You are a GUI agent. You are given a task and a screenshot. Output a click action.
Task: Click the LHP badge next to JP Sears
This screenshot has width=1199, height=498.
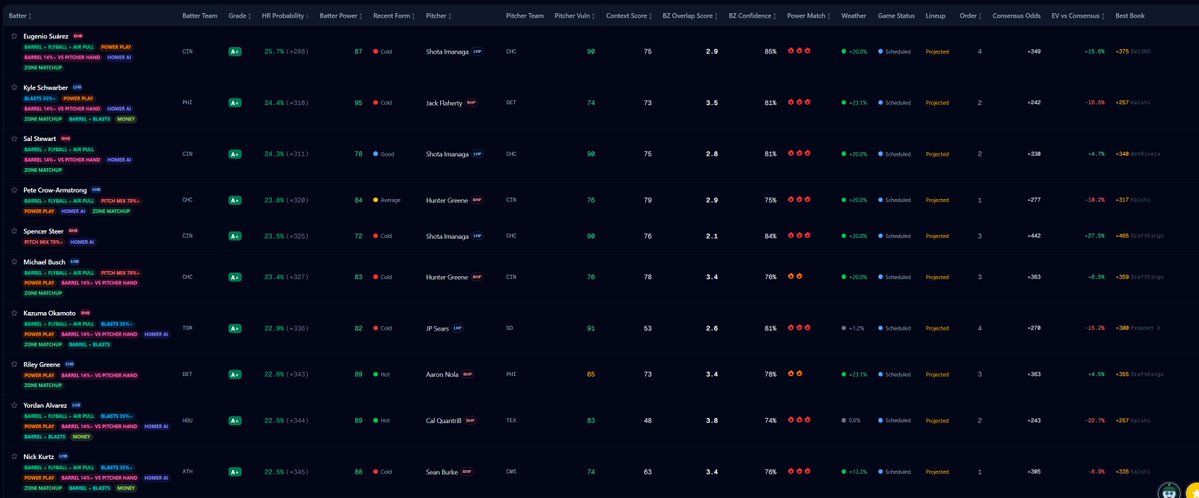[x=457, y=328]
